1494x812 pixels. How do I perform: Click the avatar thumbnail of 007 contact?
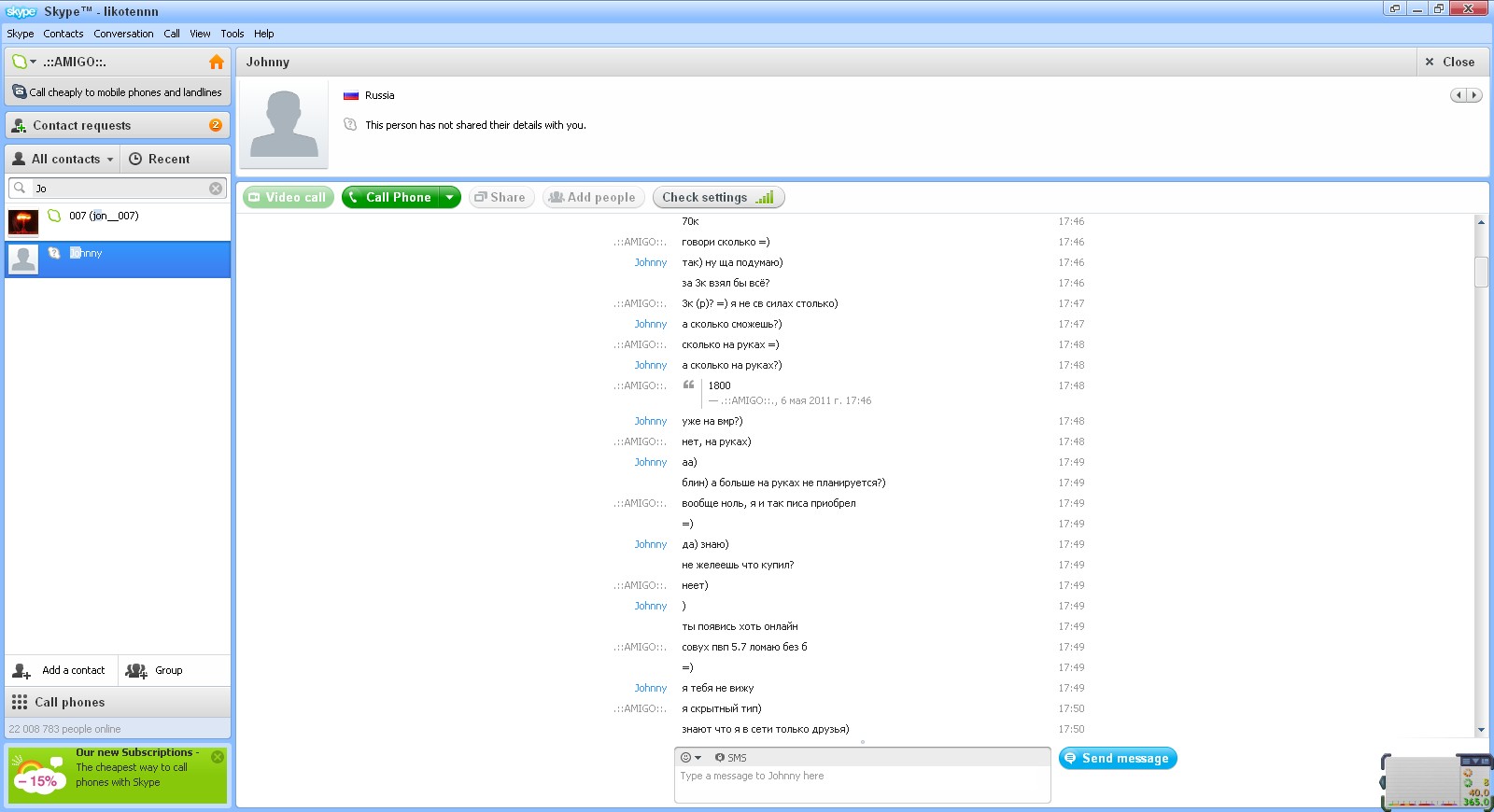point(23,222)
